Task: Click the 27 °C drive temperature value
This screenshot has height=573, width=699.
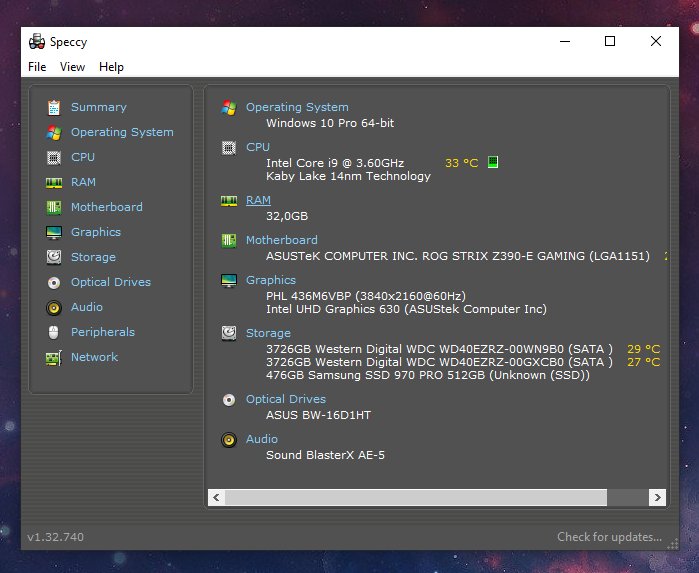Action: tap(644, 362)
